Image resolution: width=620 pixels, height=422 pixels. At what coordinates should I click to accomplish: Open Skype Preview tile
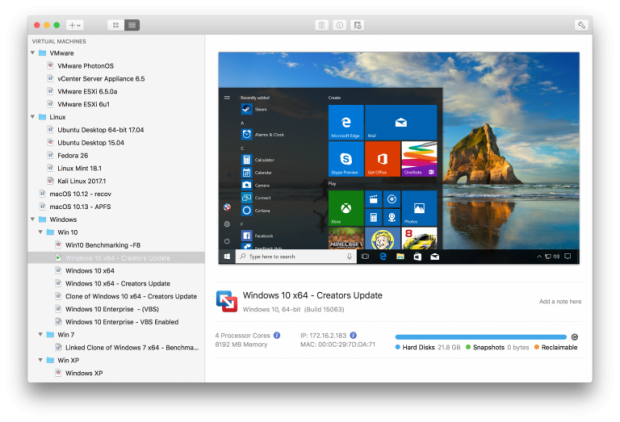[346, 159]
